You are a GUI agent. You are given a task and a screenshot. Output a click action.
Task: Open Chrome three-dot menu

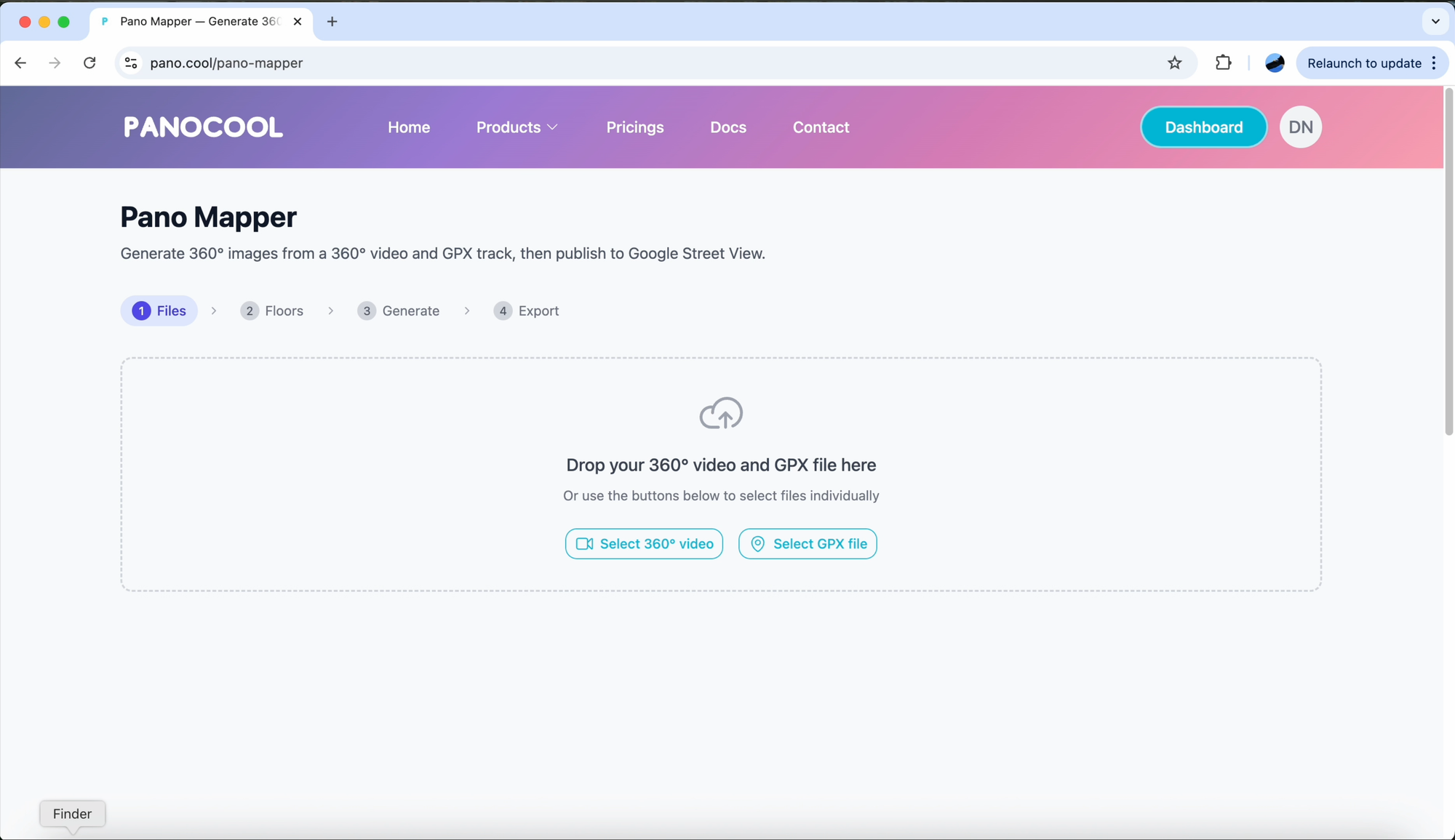(1434, 63)
